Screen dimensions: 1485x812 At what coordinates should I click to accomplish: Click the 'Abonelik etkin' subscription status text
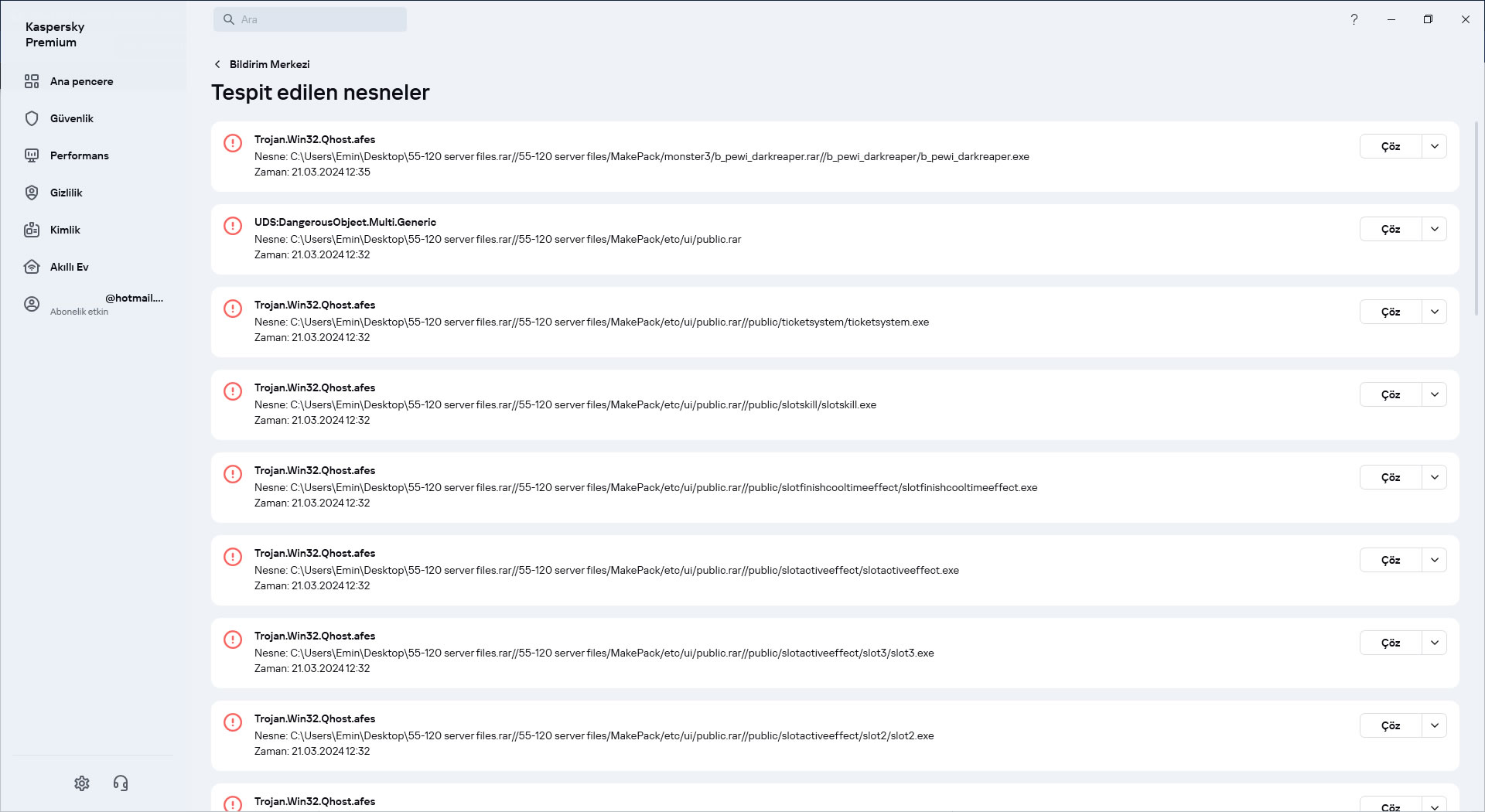(79, 312)
